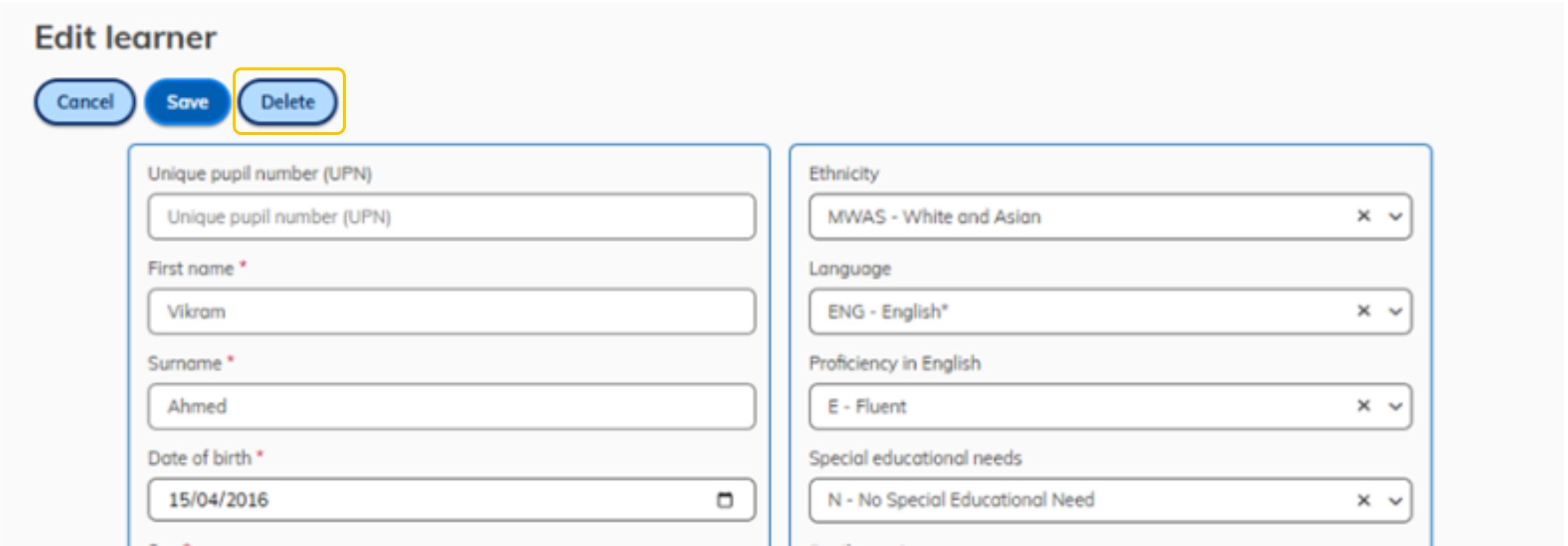This screenshot has height=546, width=1568.
Task: Select the Ethnicity field label
Action: tap(844, 173)
